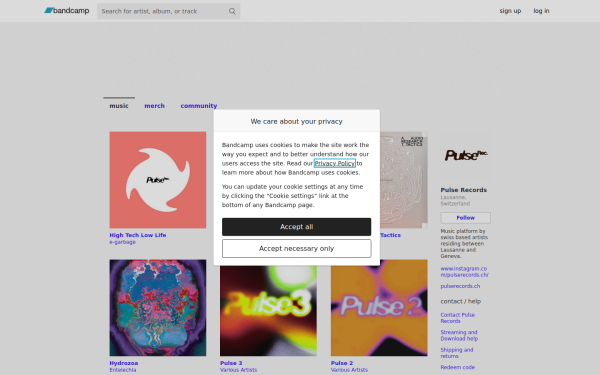Open the sign up link
The width and height of the screenshot is (600, 375).
[510, 11]
